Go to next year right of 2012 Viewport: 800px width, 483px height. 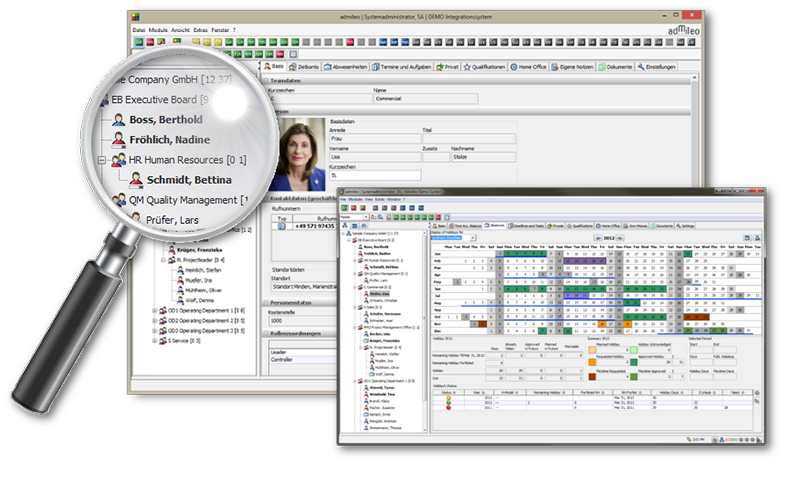620,238
